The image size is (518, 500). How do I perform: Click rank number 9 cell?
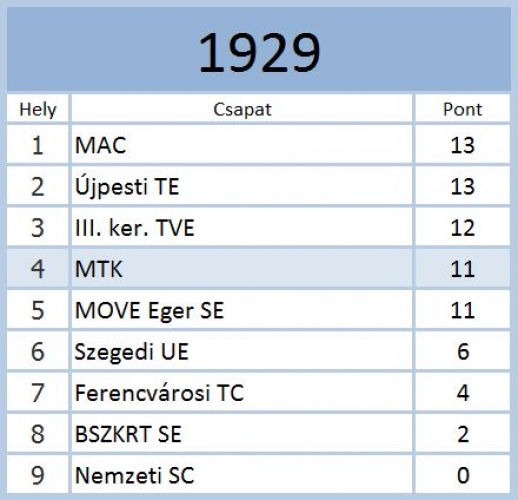(38, 475)
